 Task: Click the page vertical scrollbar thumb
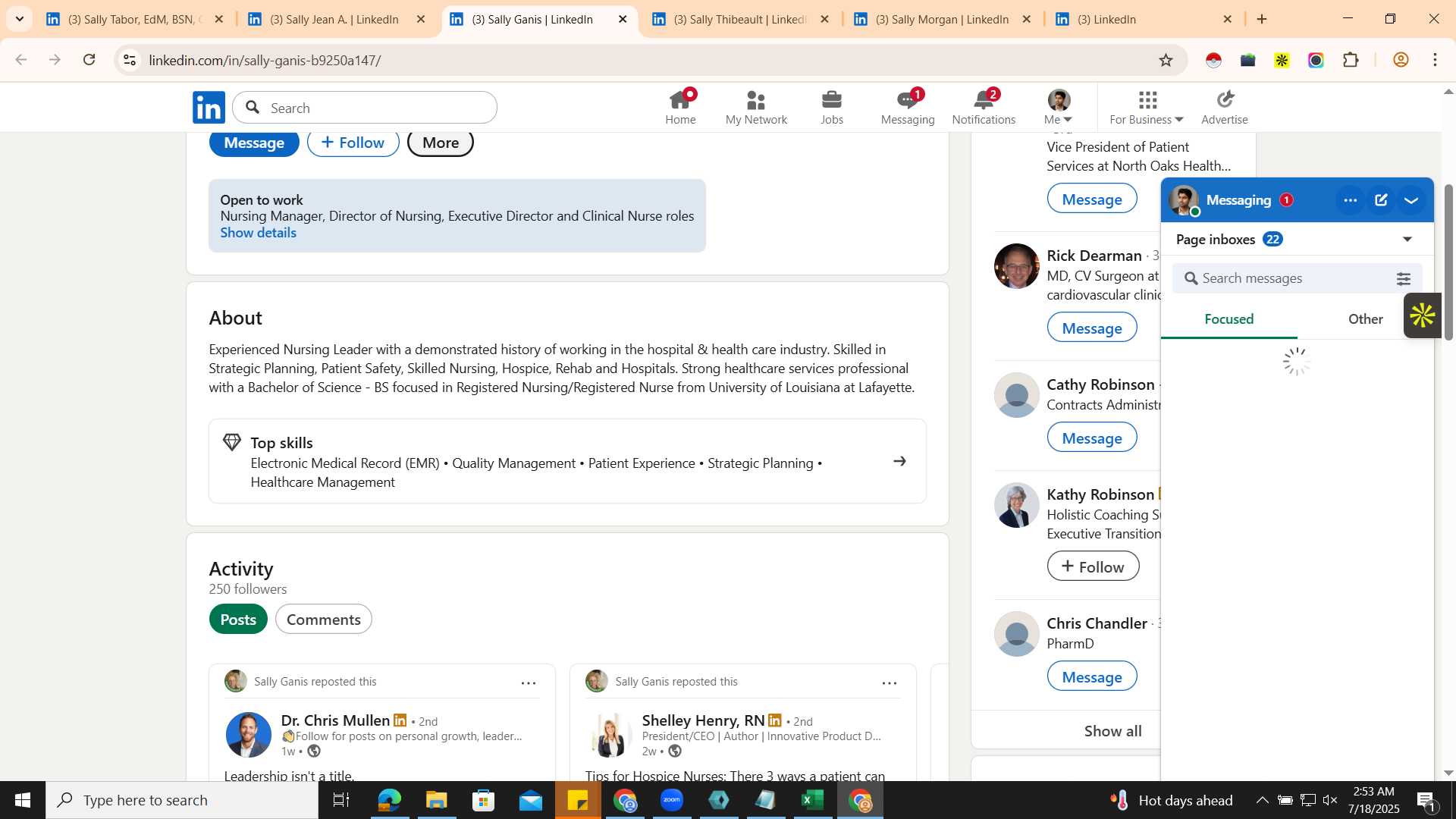point(1448,262)
